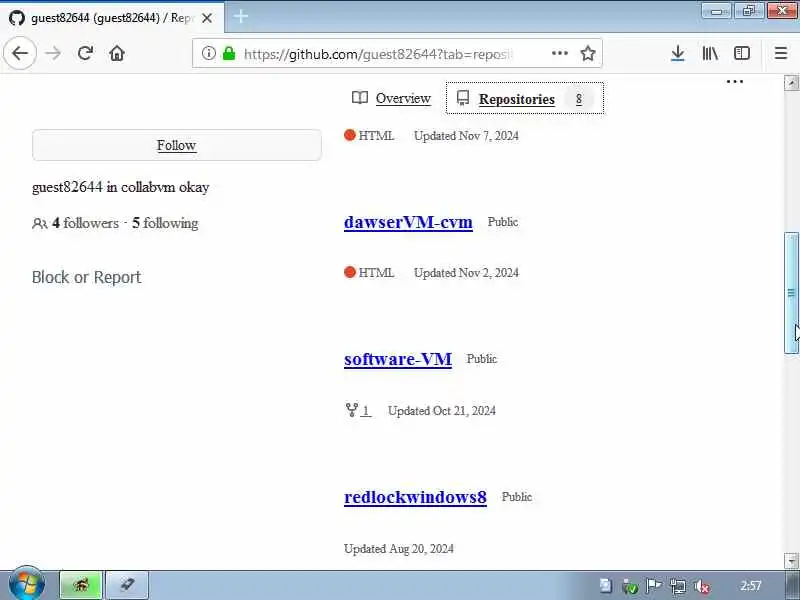Click the followers people icon
The height and width of the screenshot is (600, 800).
coord(40,223)
